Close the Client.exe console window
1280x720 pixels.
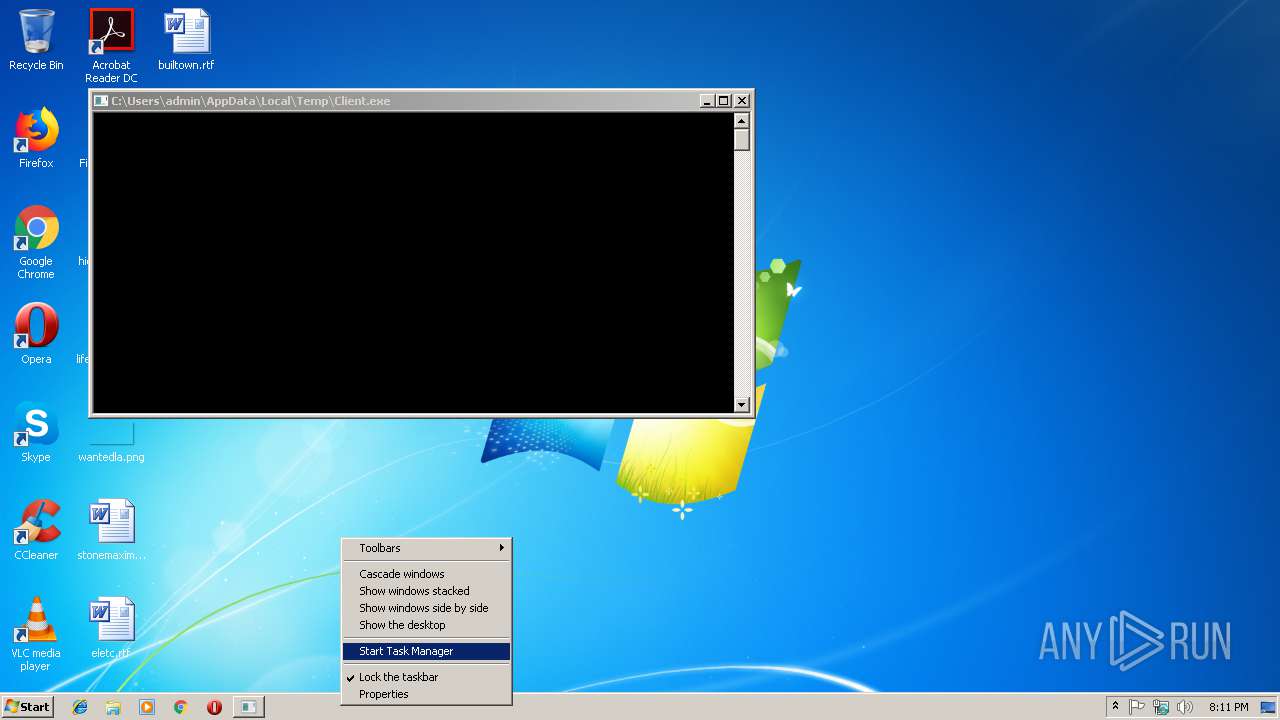pyautogui.click(x=742, y=101)
